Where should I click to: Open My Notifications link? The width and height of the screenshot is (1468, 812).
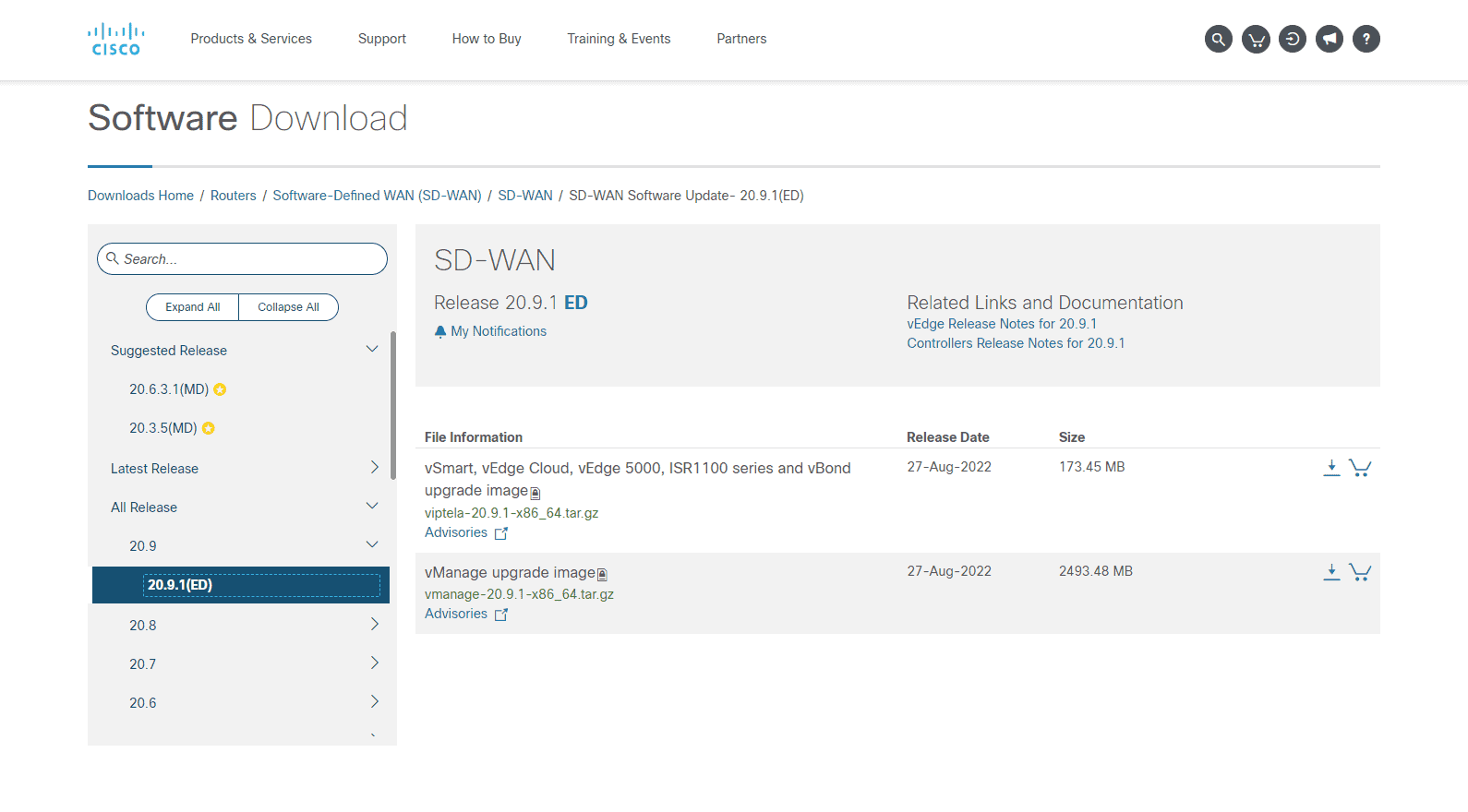click(x=499, y=331)
